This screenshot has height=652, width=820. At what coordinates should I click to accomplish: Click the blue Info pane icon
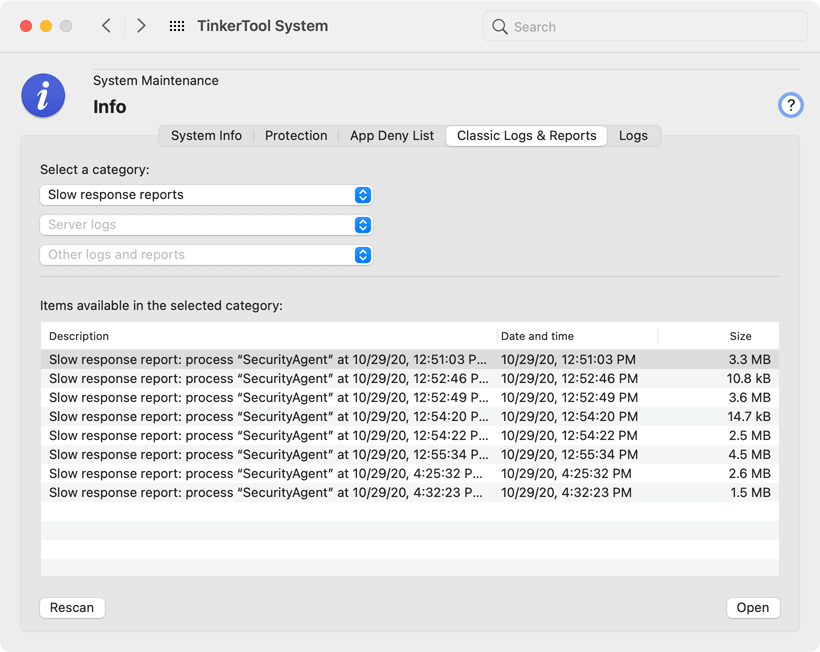43,96
